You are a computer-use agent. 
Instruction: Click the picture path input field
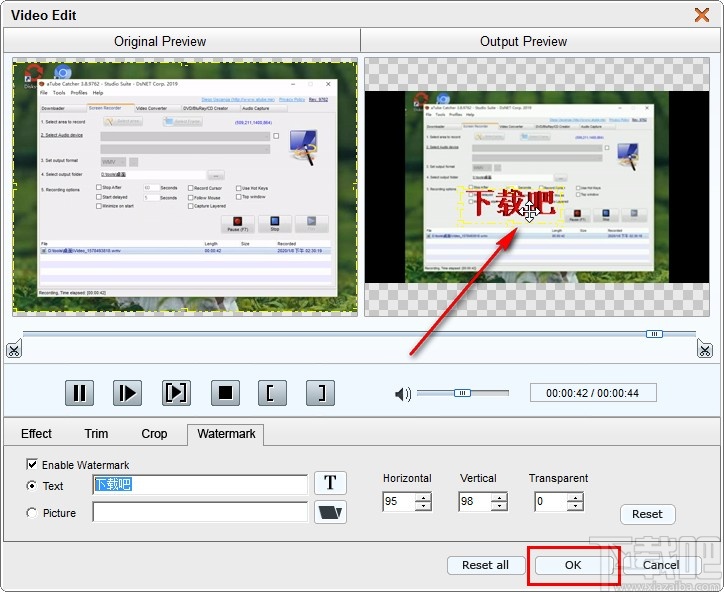[x=200, y=512]
